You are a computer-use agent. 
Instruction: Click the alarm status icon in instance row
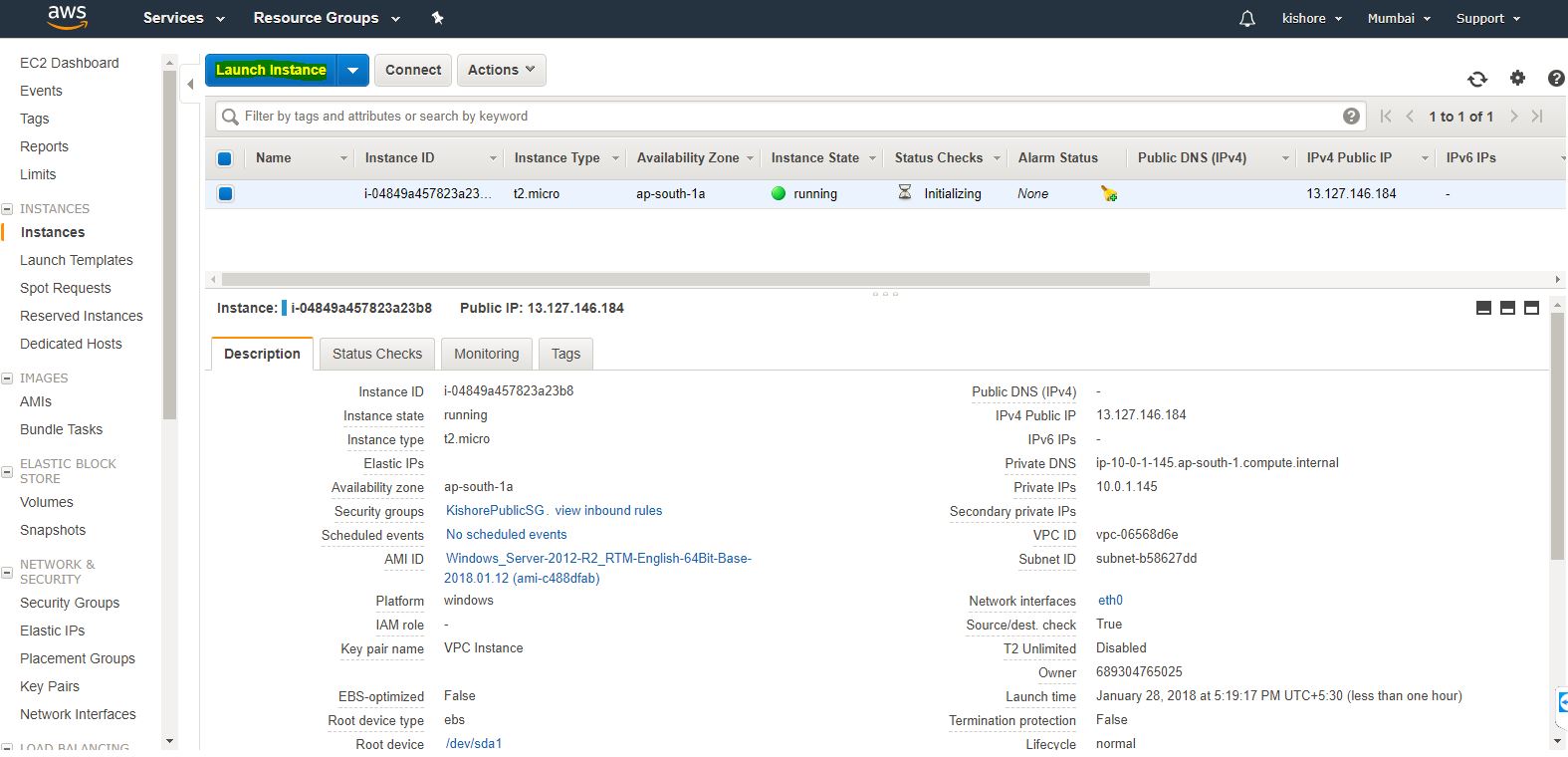point(1109,194)
